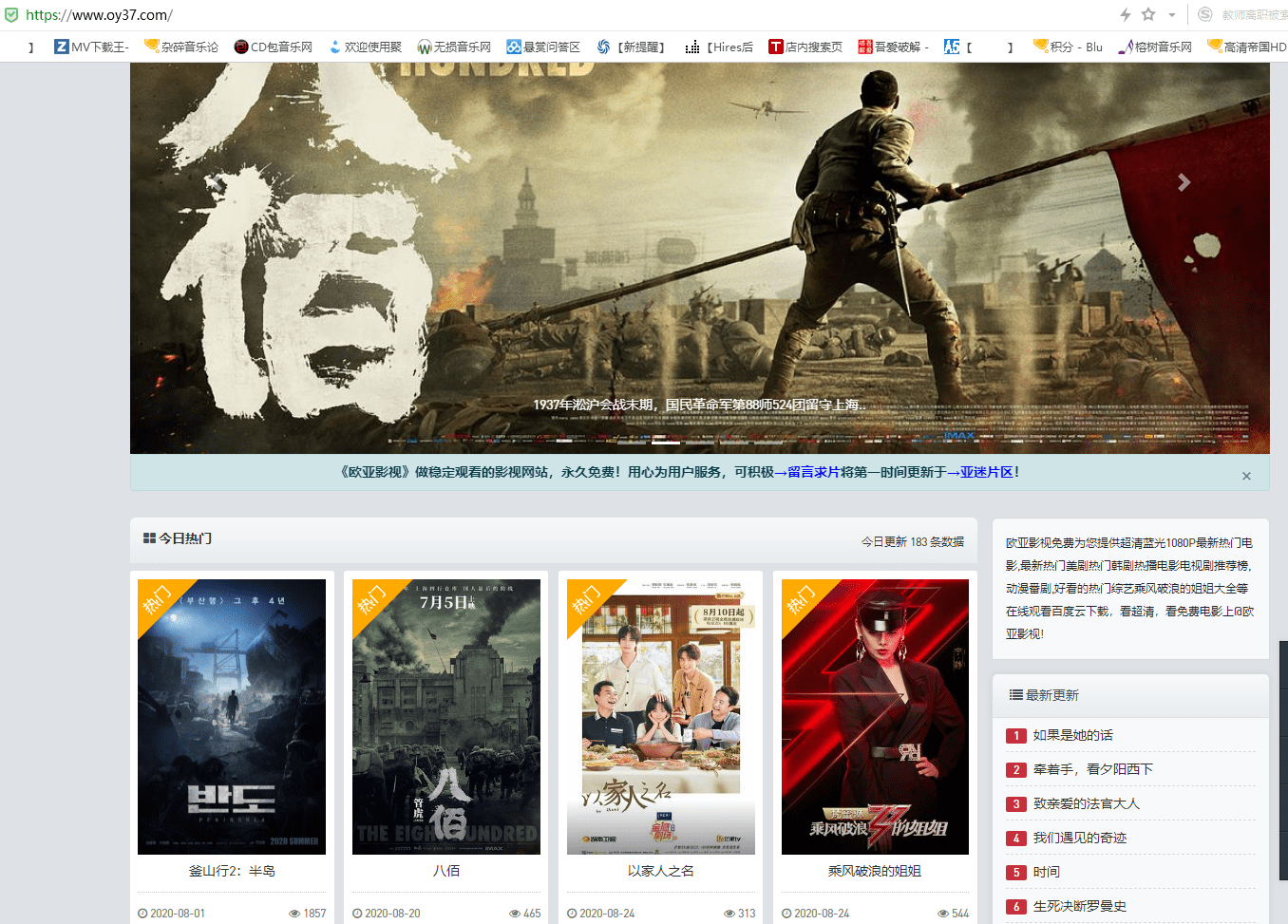The height and width of the screenshot is (924, 1288).
Task: Dismiss the 欧亚影视 notice banner
Action: click(1246, 476)
